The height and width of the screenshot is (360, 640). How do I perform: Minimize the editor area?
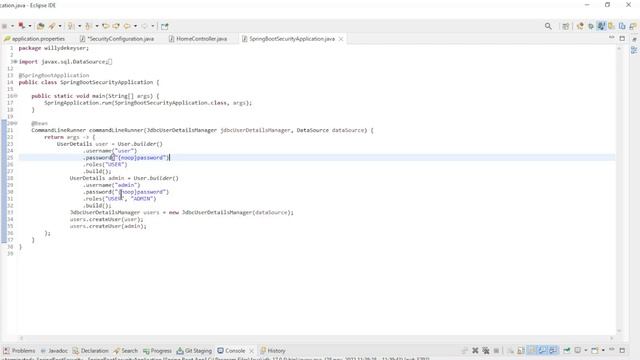[x=611, y=38]
